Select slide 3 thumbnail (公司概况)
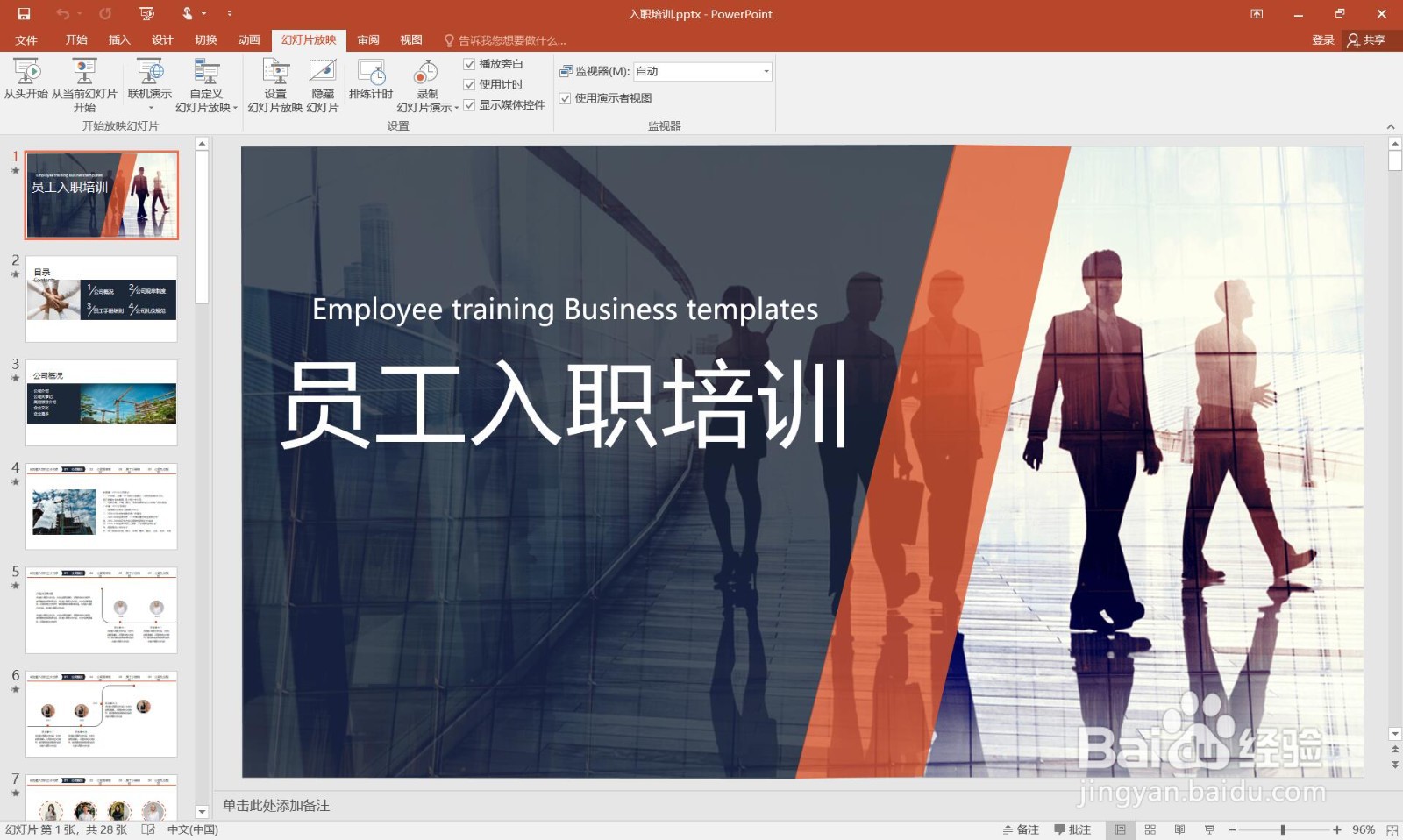The width and height of the screenshot is (1403, 840). pos(102,402)
